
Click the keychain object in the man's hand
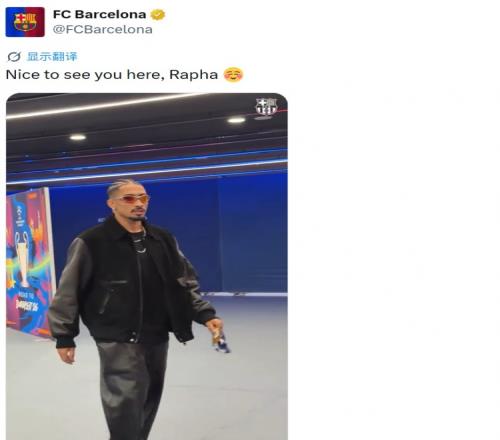pos(221,340)
